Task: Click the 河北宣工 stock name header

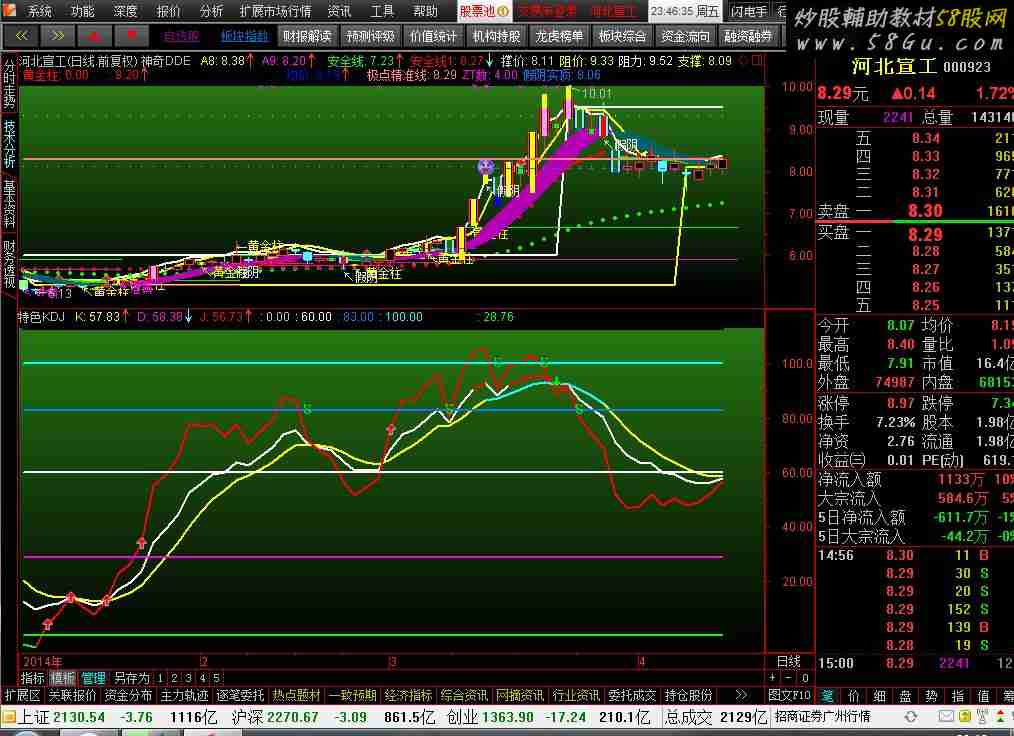Action: tap(894, 66)
